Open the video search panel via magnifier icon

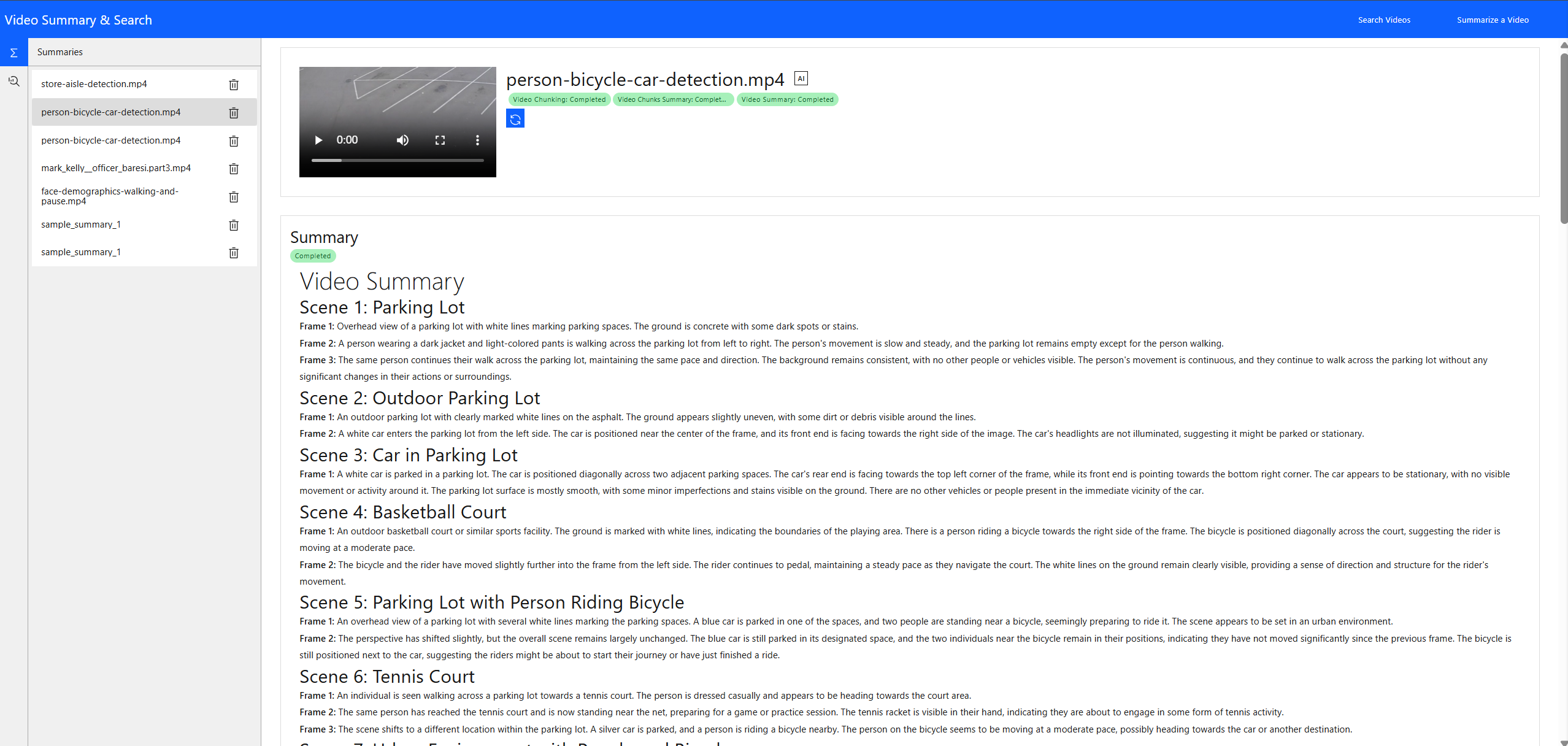[13, 80]
